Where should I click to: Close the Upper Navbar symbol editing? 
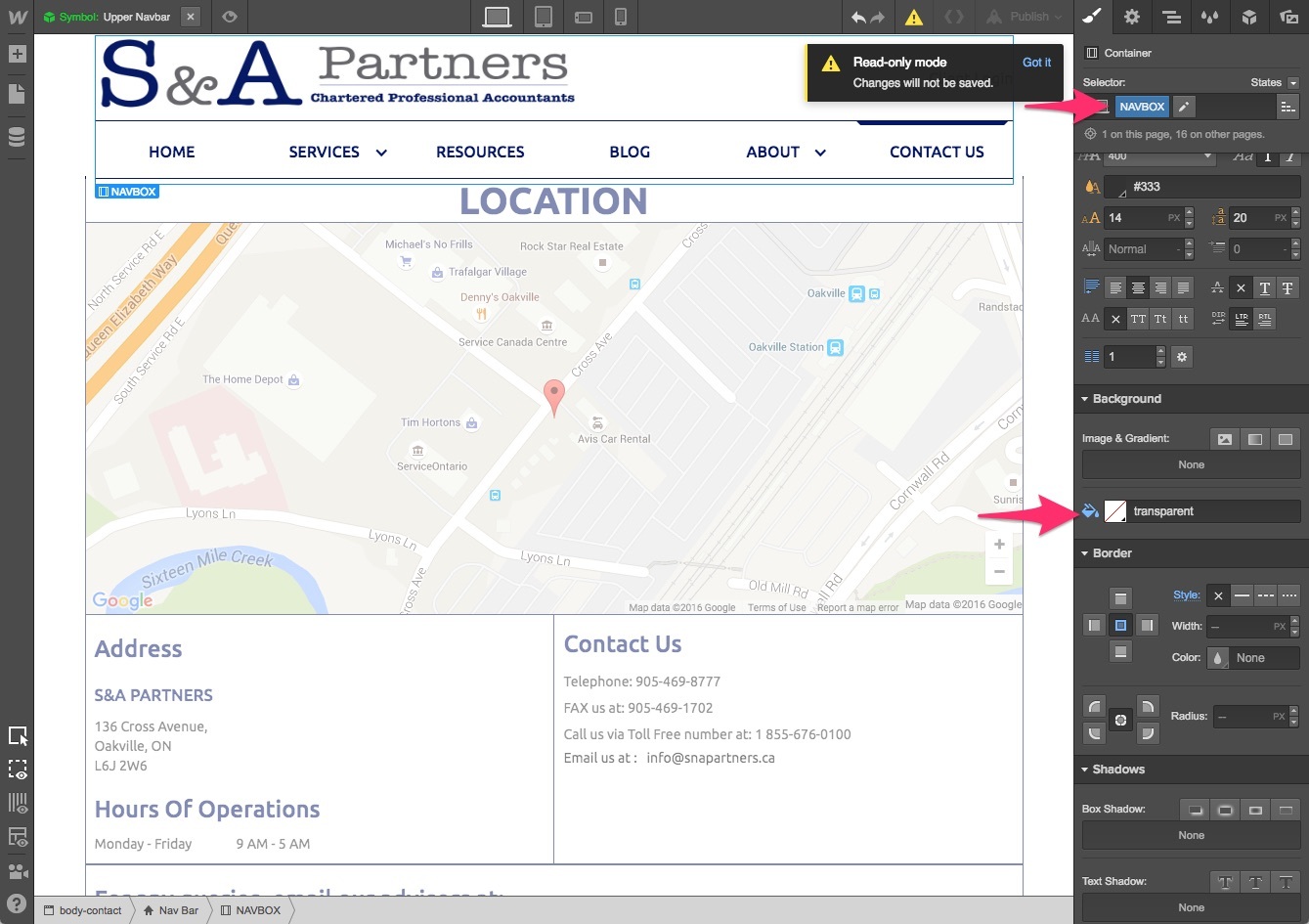[x=191, y=17]
